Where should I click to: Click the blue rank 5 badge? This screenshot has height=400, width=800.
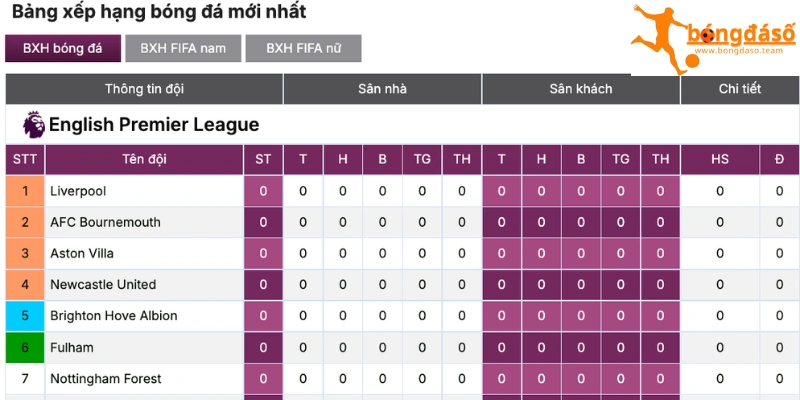point(25,316)
